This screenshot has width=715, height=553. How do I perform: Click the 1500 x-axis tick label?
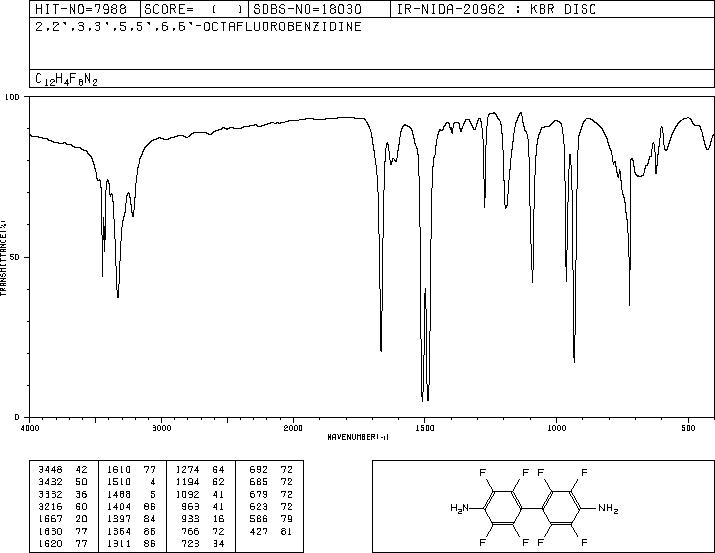pos(425,428)
